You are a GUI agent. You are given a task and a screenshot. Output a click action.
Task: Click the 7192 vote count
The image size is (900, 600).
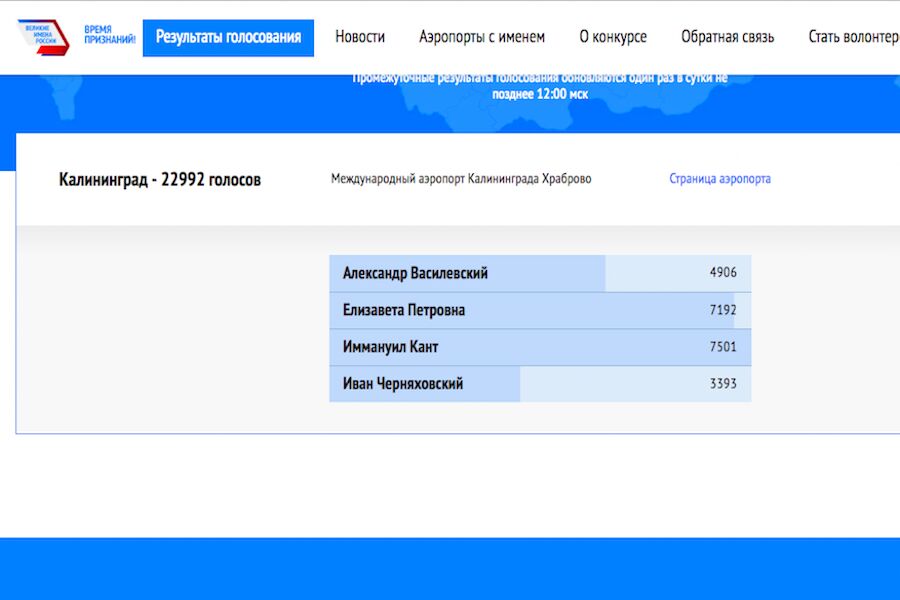click(723, 310)
